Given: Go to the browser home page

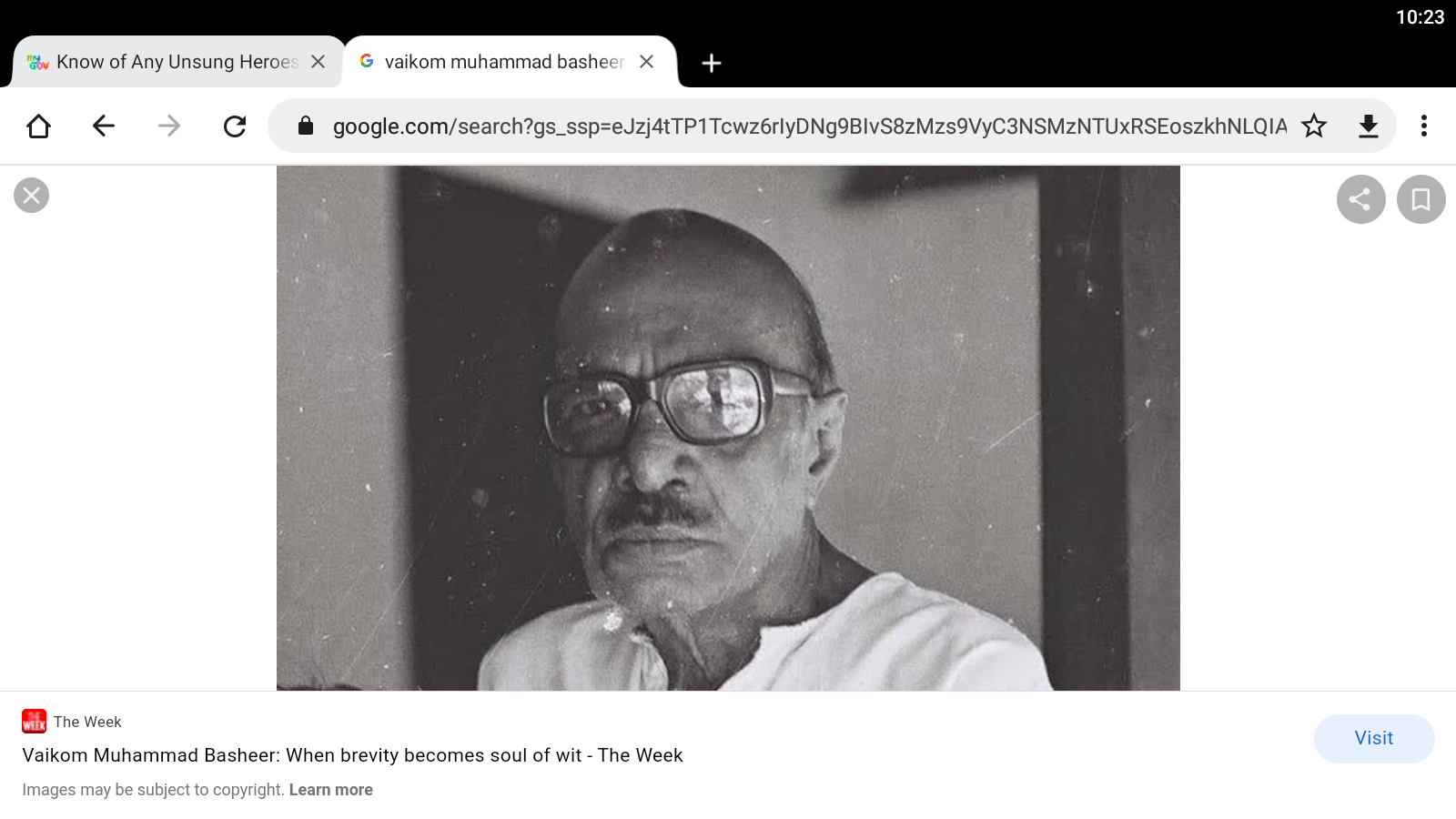Looking at the screenshot, I should point(38,126).
